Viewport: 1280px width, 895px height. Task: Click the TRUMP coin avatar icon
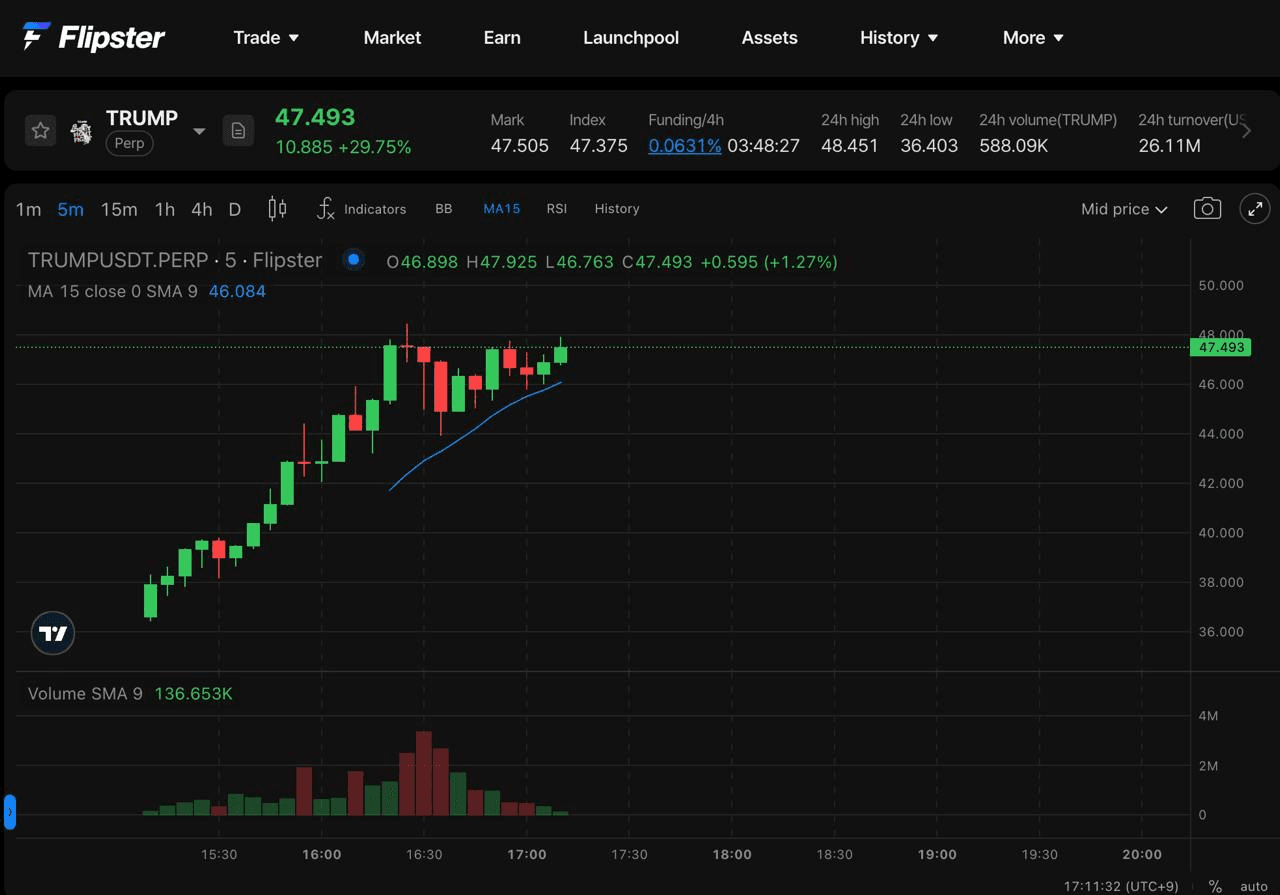(81, 131)
